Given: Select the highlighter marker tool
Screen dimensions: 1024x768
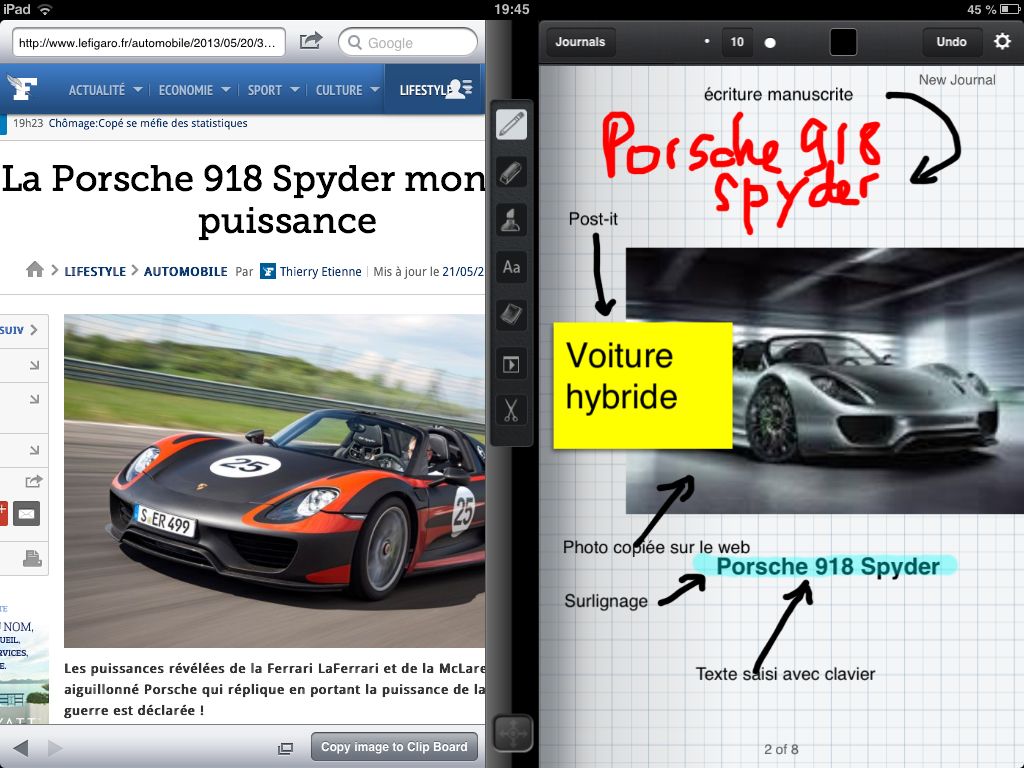Looking at the screenshot, I should tap(511, 172).
